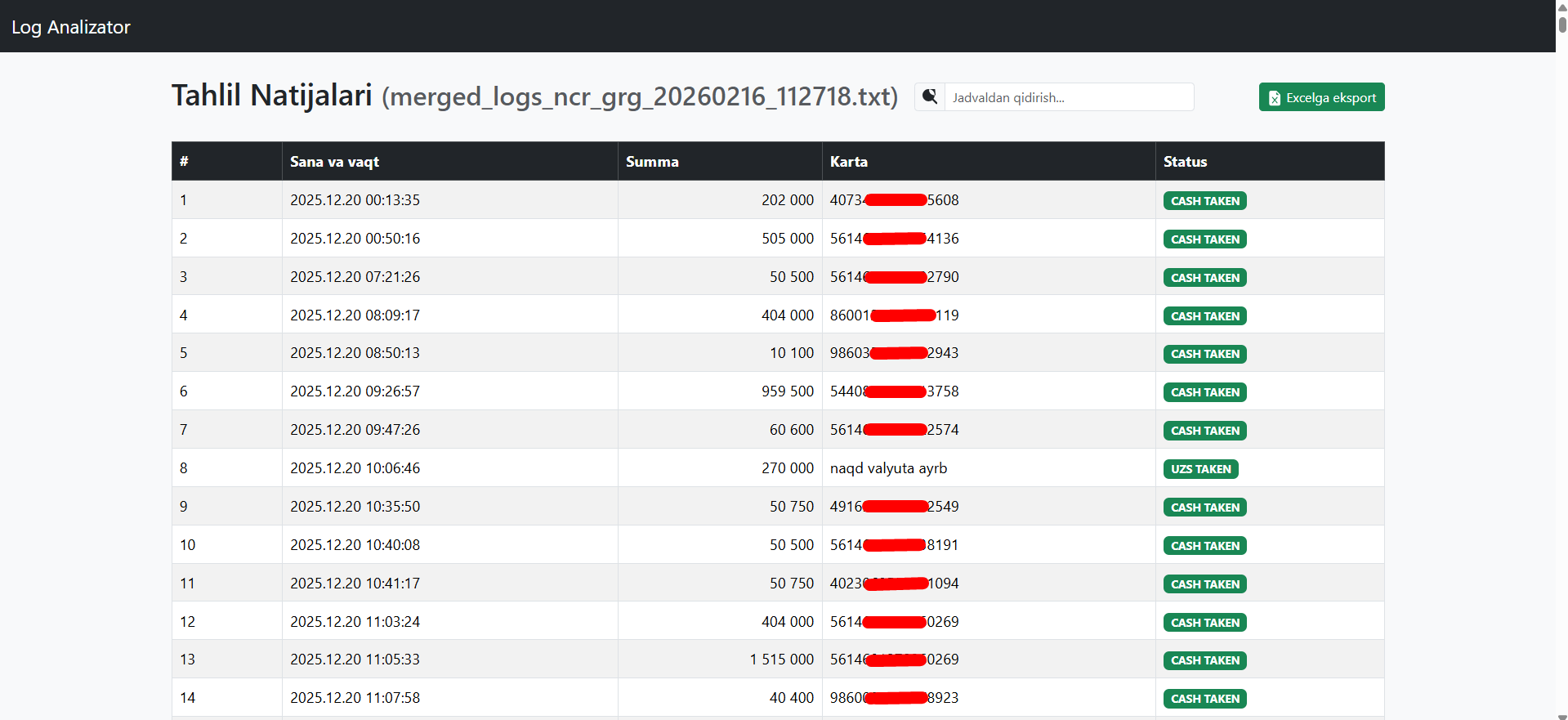Click the 1 515 000 amount cell
The image size is (1568, 720).
click(781, 660)
